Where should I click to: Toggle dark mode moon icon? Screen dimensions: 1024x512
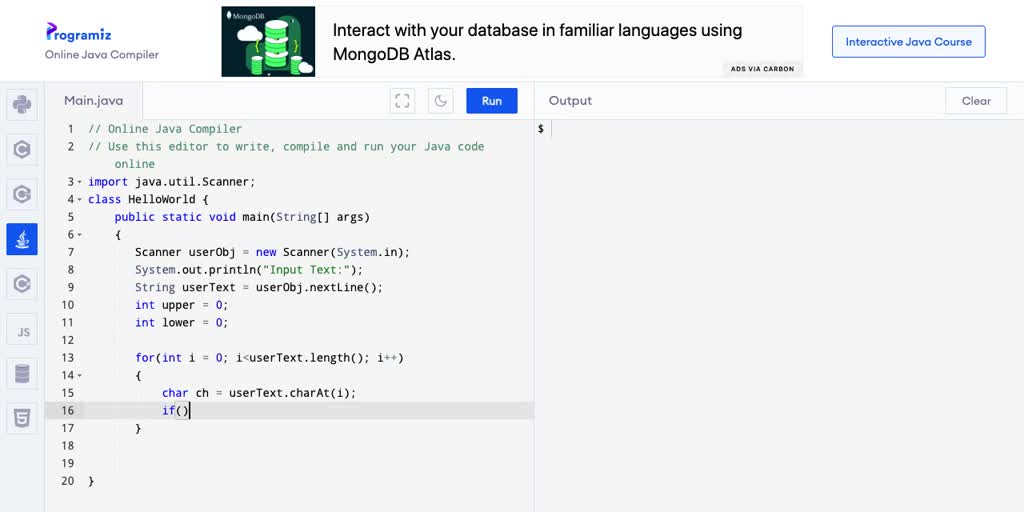pos(441,101)
